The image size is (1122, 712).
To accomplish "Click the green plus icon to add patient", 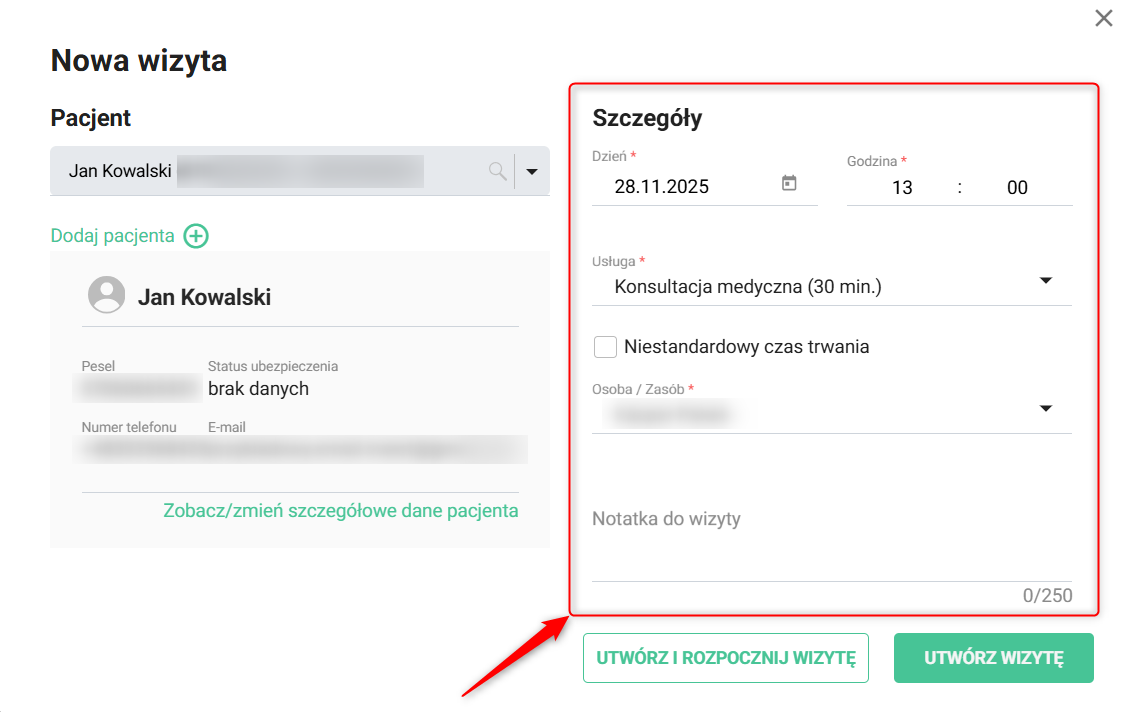I will 196,236.
